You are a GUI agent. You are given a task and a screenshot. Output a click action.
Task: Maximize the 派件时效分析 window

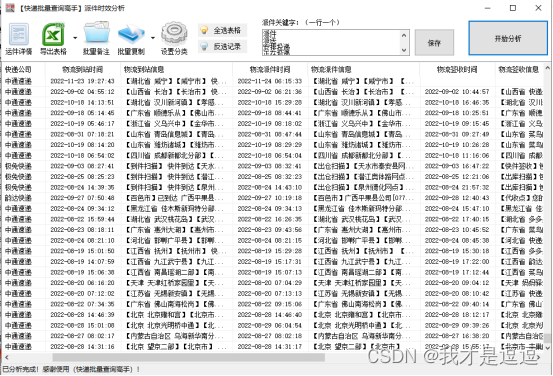point(513,8)
